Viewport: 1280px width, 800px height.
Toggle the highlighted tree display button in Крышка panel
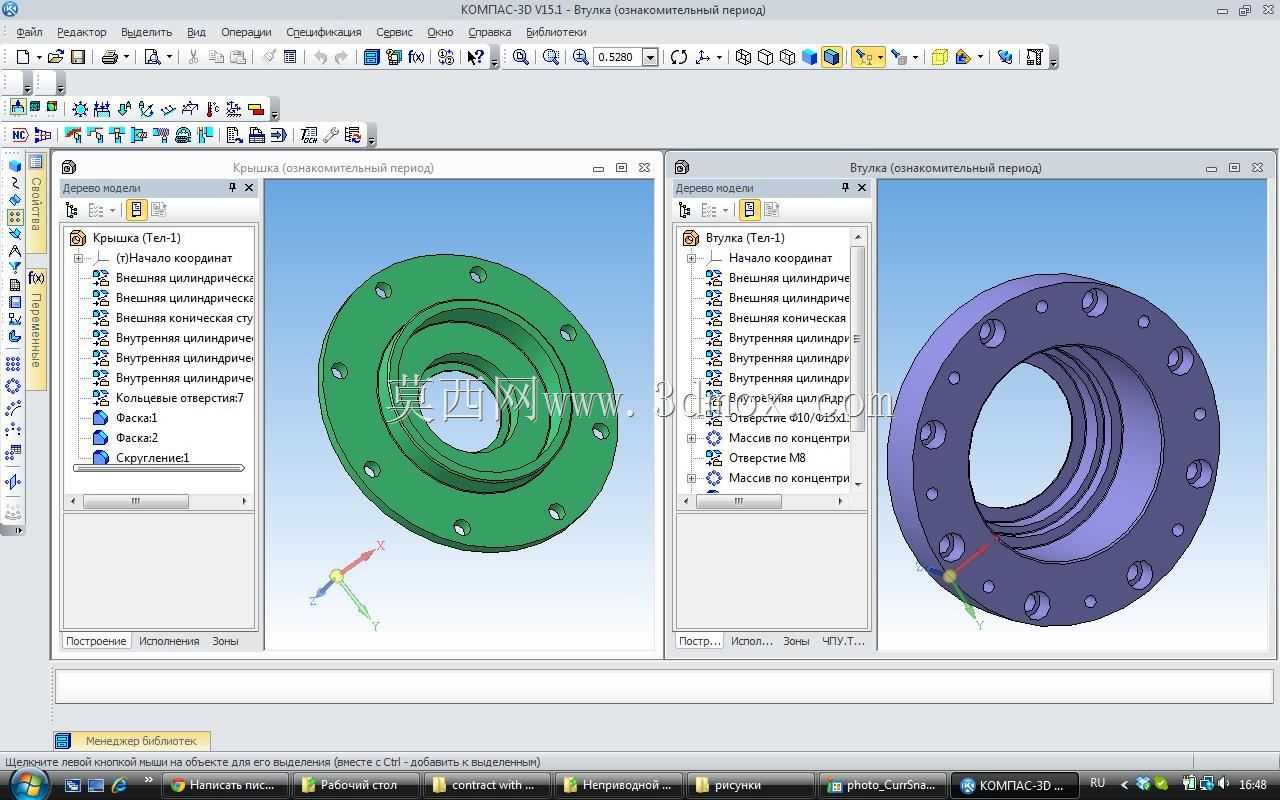(137, 210)
